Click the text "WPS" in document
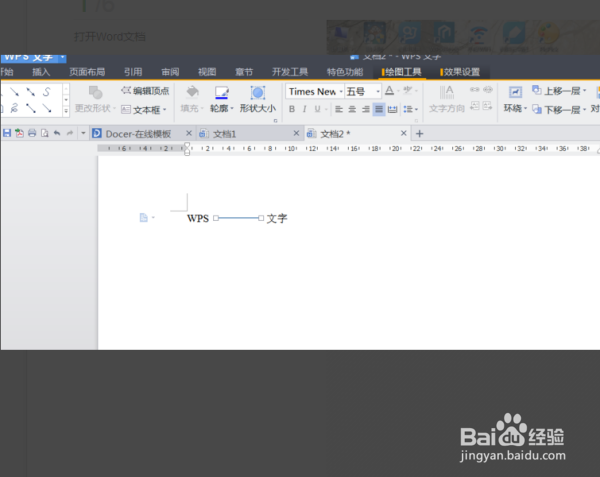The image size is (600, 477). point(198,218)
